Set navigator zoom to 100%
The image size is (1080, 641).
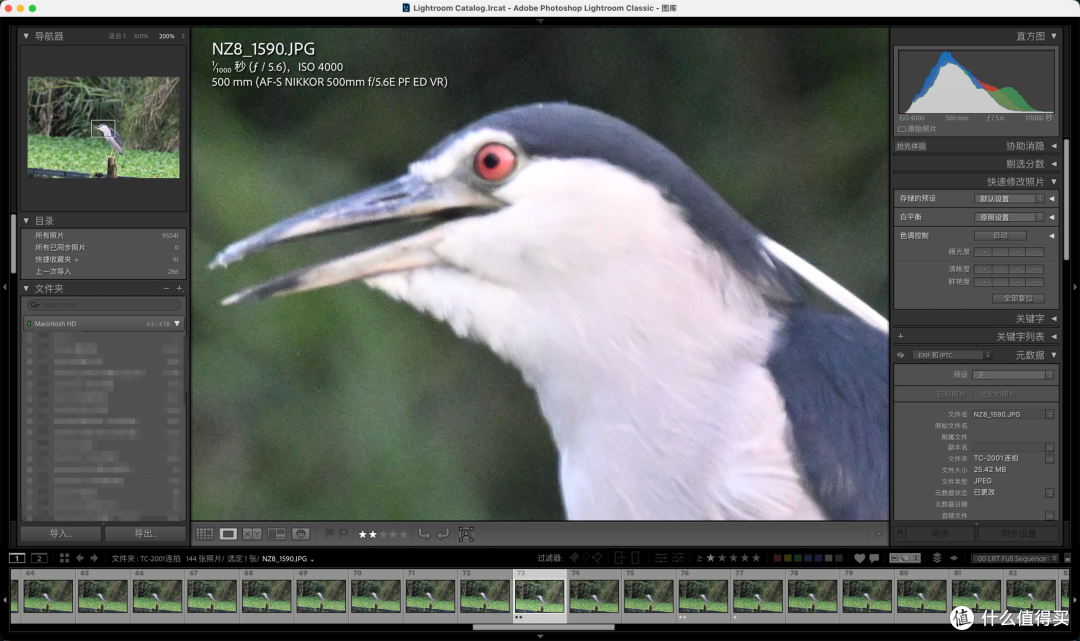pos(141,36)
